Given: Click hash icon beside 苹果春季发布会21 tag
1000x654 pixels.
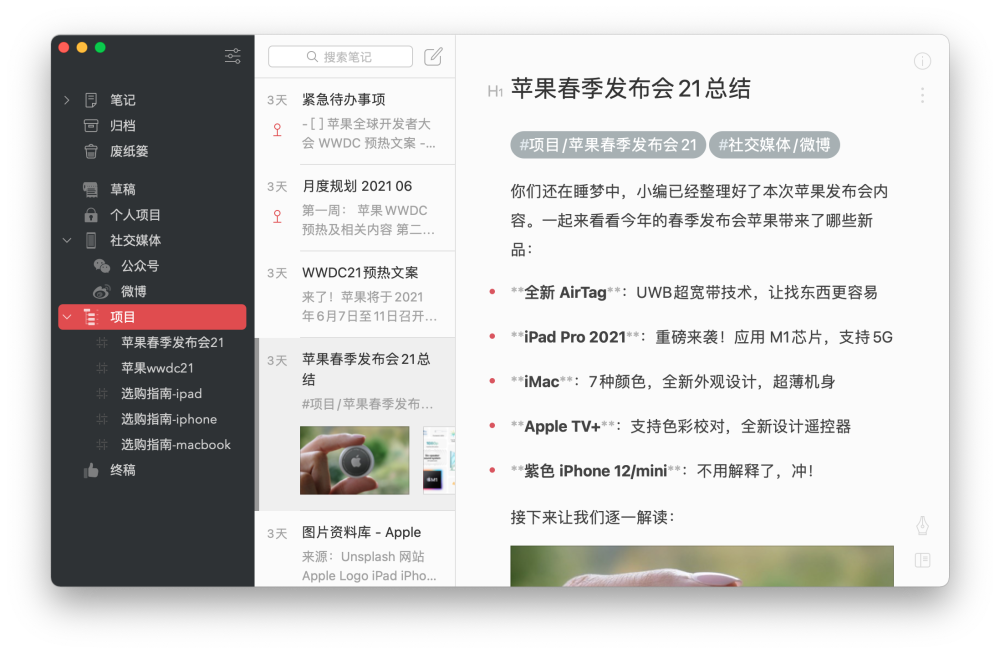Looking at the screenshot, I should (102, 343).
